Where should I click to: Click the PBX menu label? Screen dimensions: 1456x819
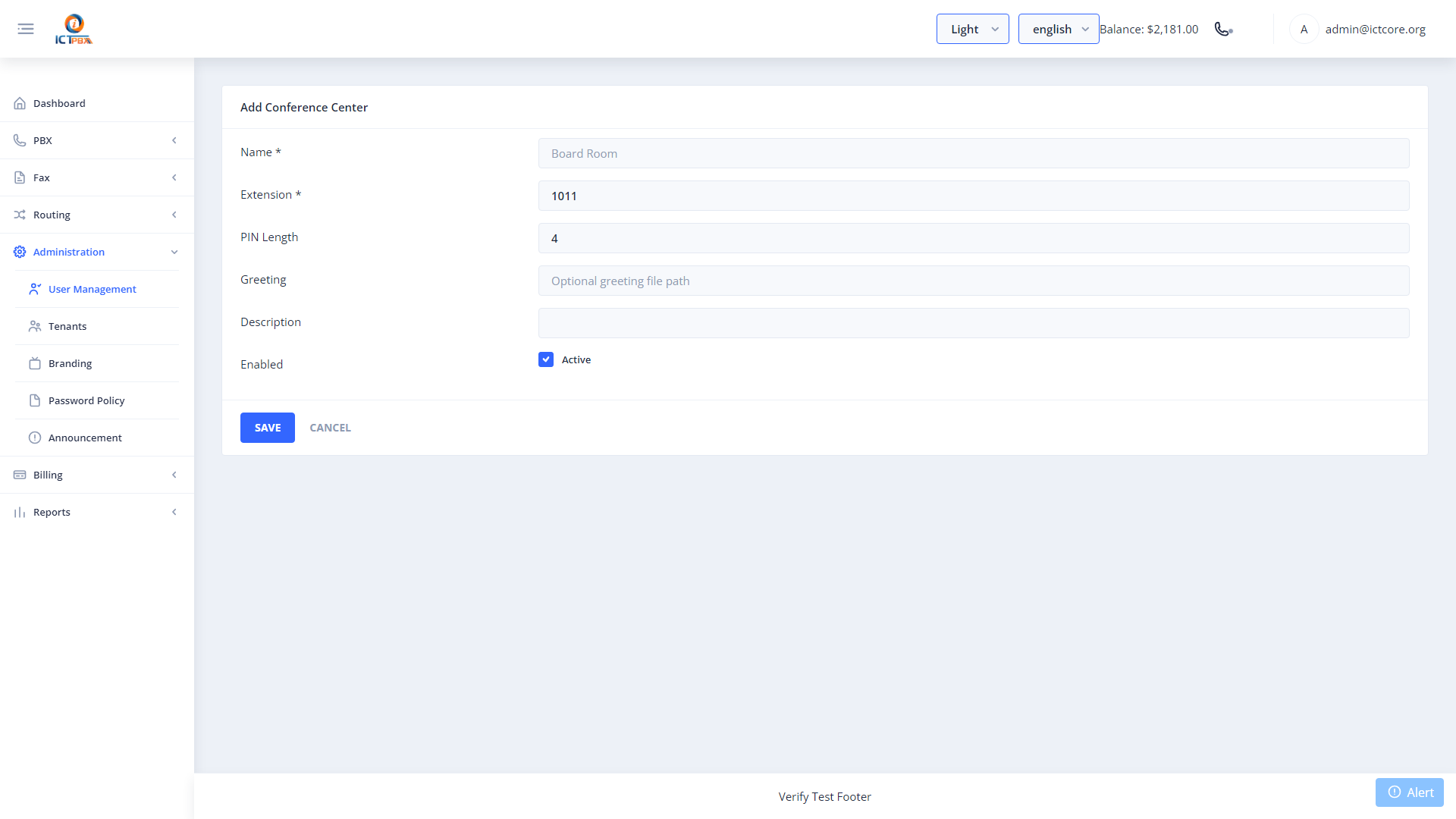point(42,140)
